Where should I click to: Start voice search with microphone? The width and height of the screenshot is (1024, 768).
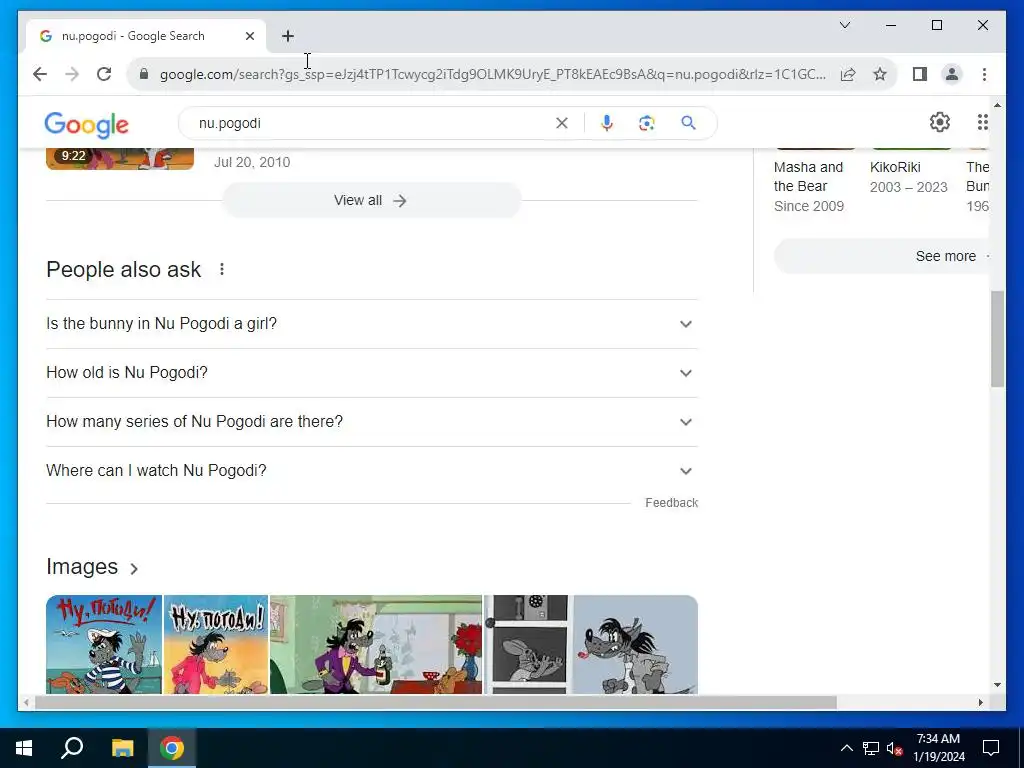point(607,123)
